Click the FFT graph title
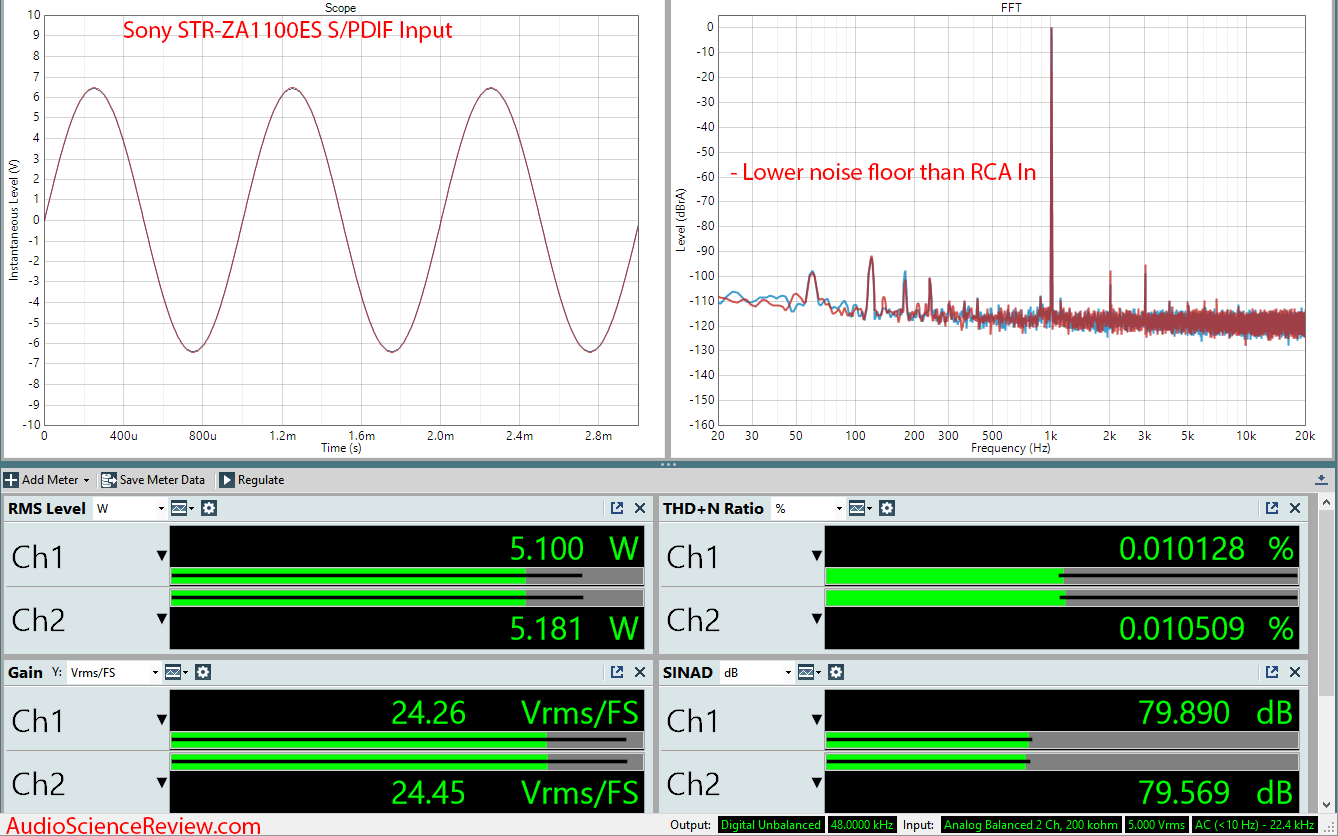This screenshot has height=836, width=1338. (1012, 8)
